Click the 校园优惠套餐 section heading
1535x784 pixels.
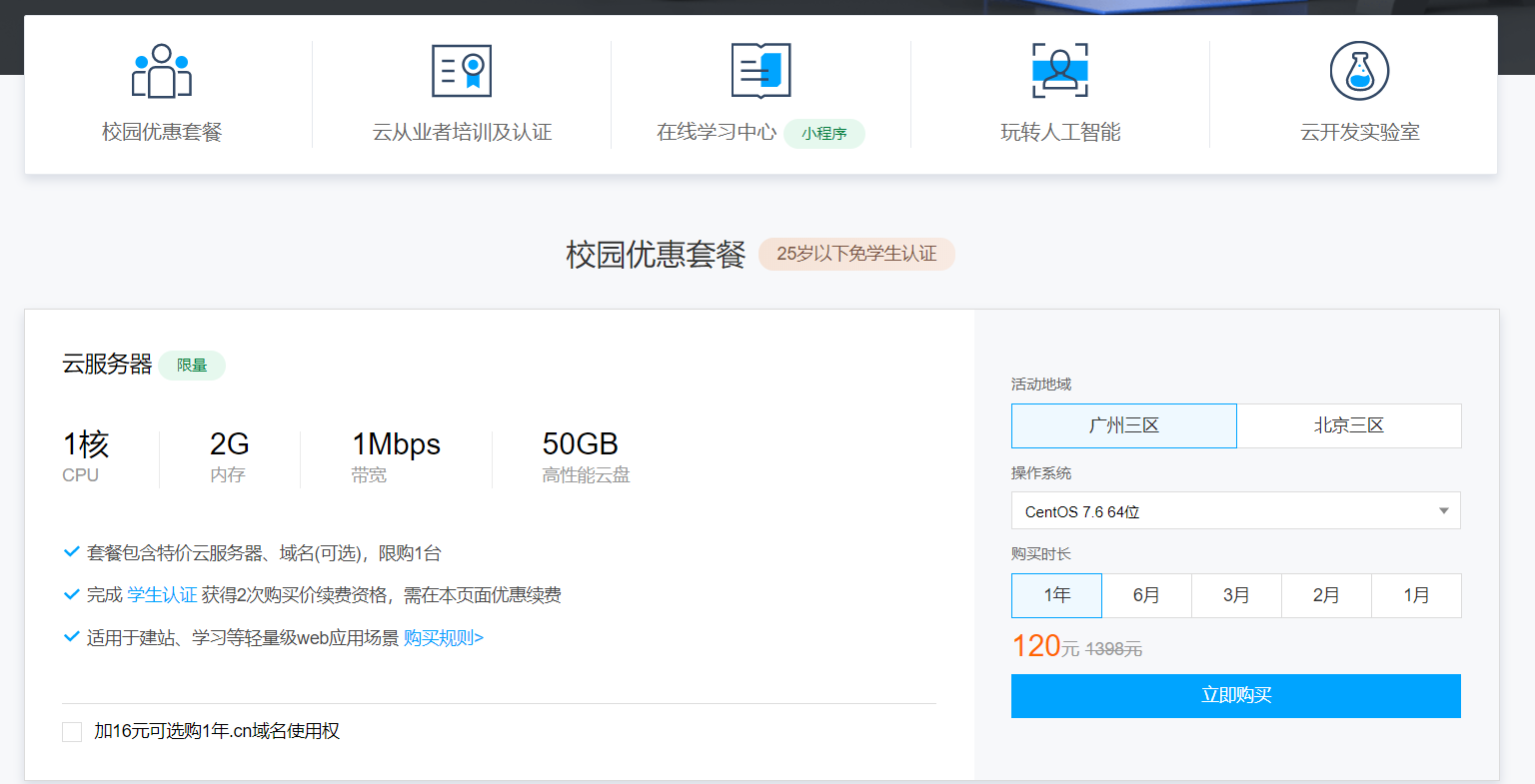(656, 255)
